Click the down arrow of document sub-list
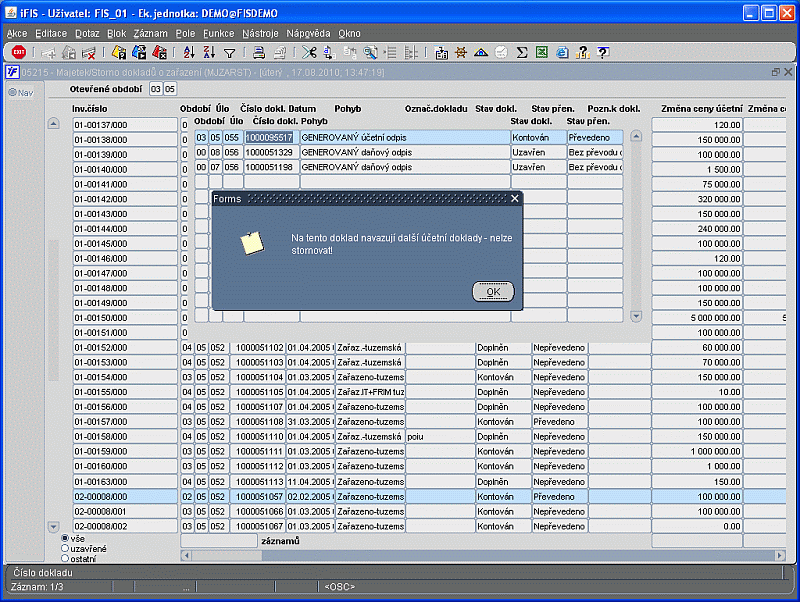 [x=636, y=316]
